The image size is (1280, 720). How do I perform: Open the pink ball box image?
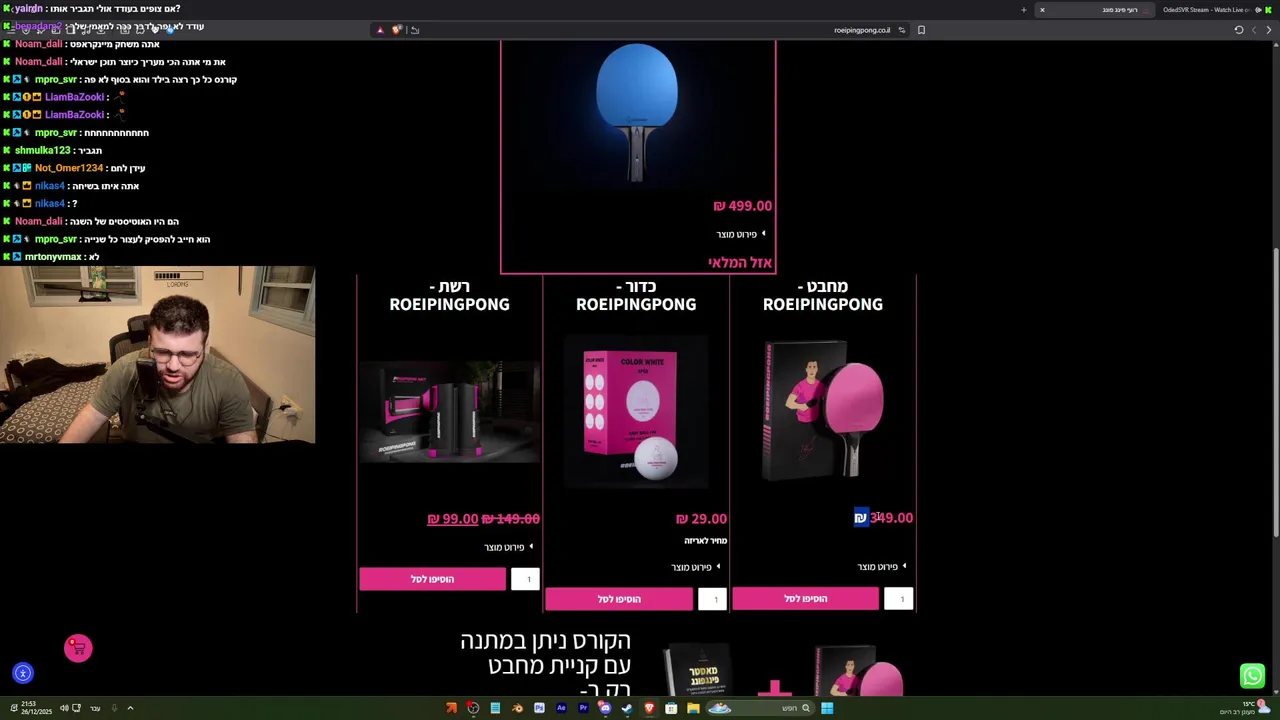636,412
